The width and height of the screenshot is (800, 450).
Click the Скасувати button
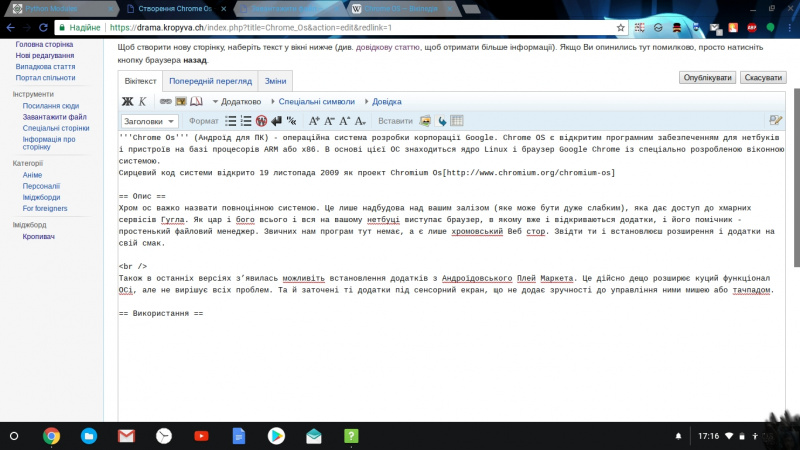(x=763, y=78)
